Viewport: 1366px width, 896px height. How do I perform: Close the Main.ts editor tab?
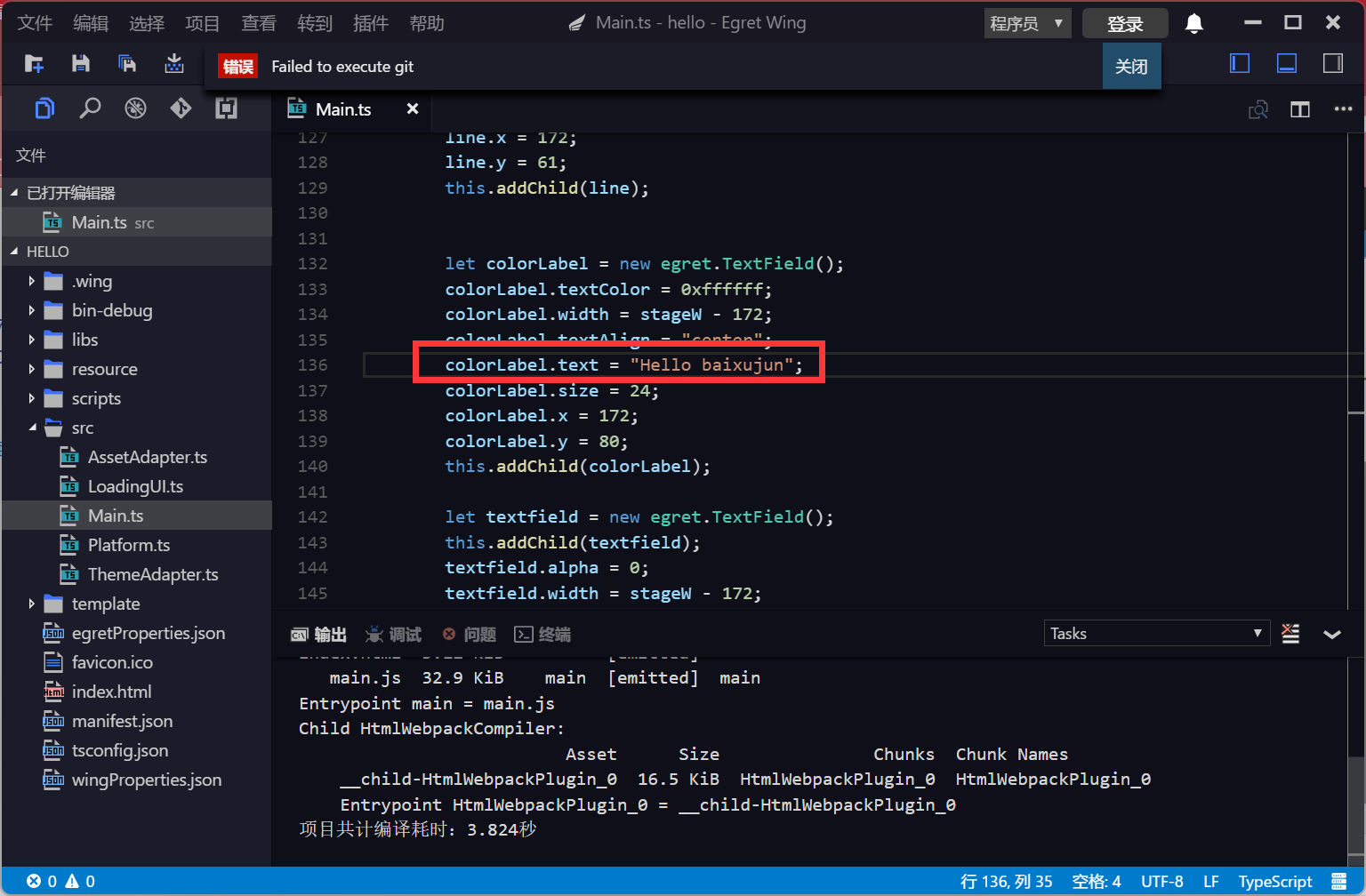coord(413,109)
